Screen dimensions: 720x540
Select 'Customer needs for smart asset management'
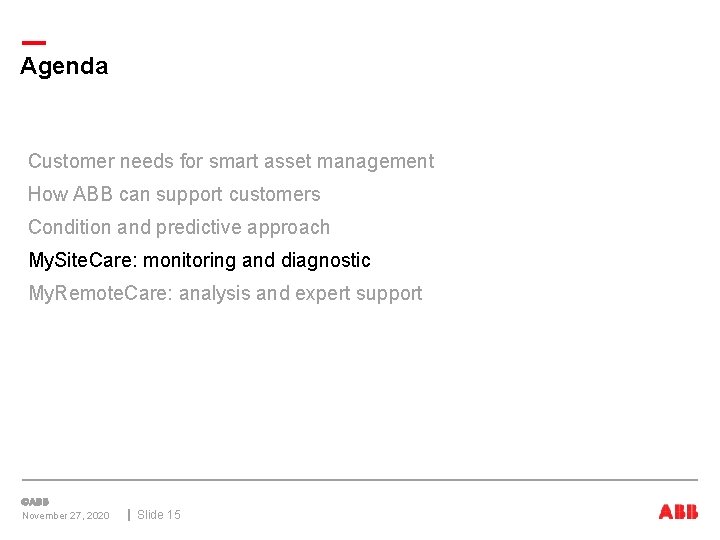(231, 161)
